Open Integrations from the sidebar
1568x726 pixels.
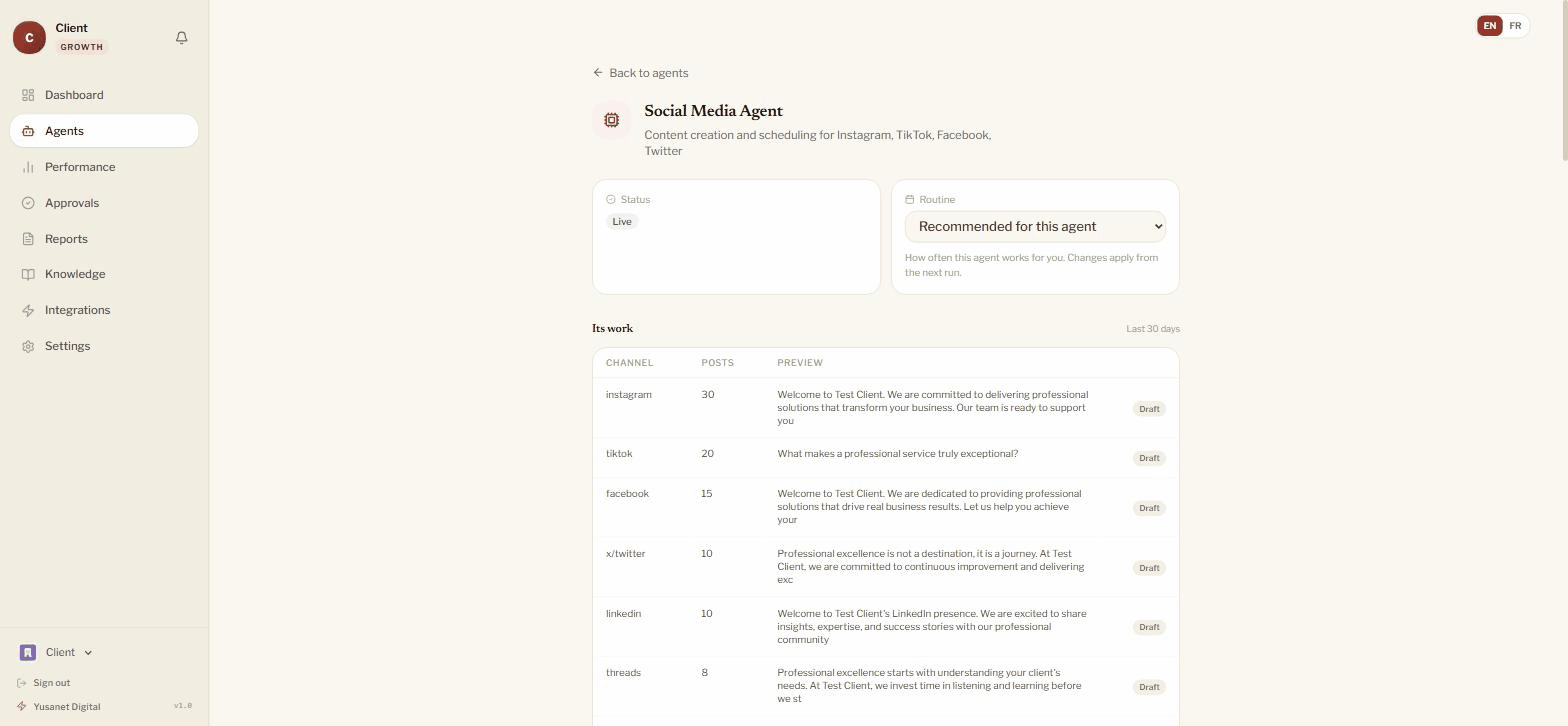104,310
